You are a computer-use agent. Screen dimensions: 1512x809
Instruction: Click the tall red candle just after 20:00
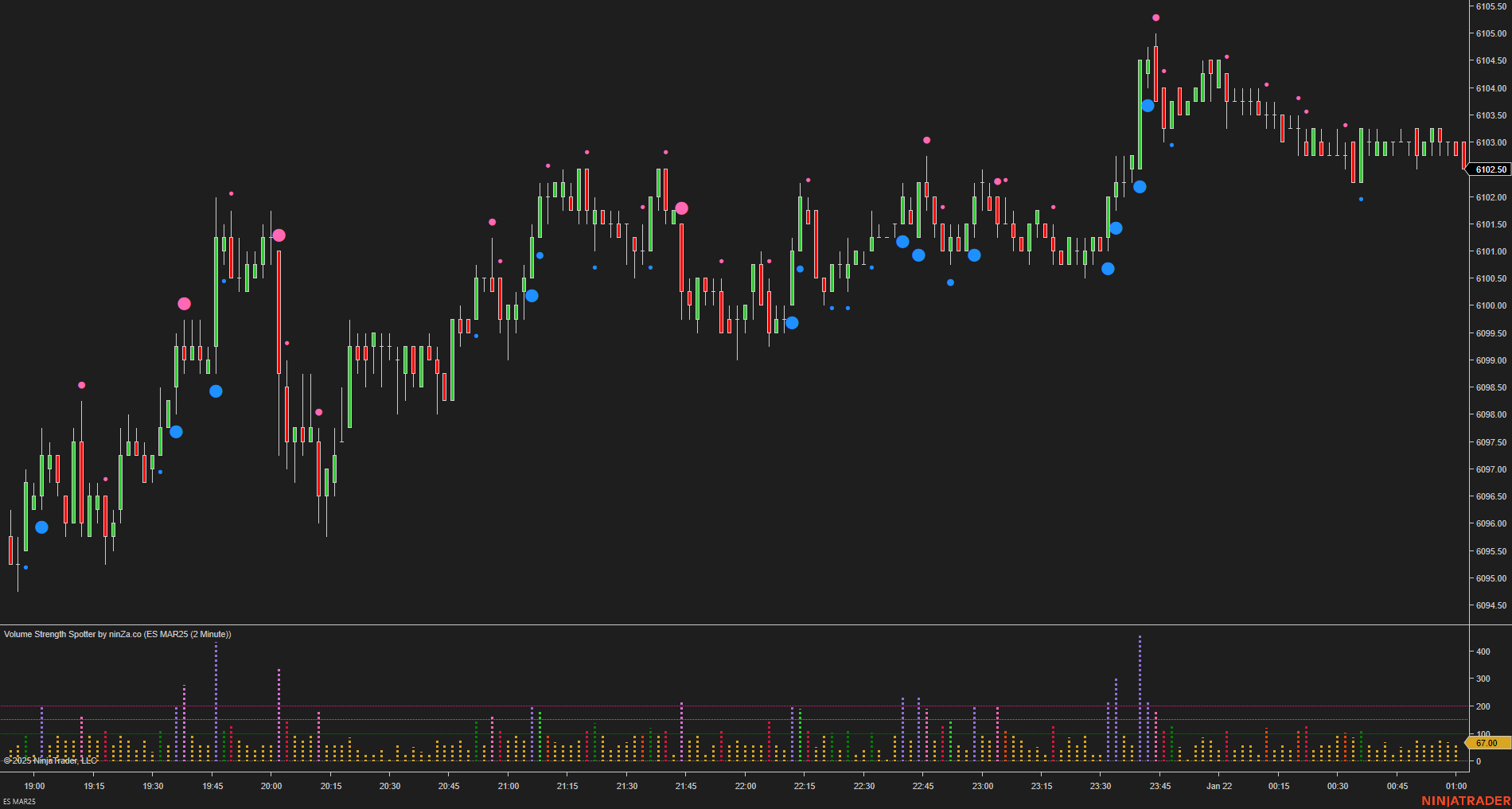pos(279,310)
